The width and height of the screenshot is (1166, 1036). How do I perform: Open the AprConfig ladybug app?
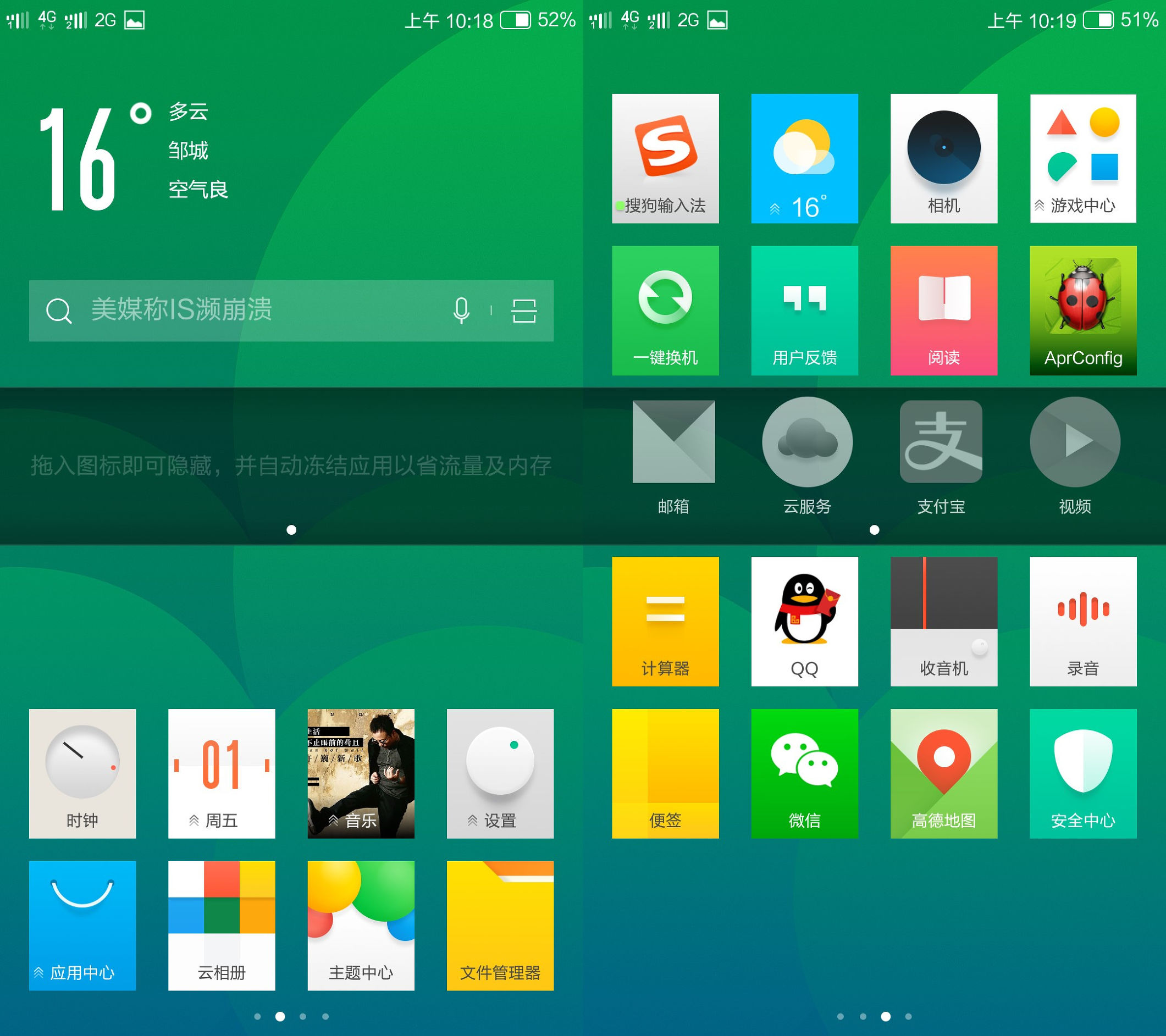coord(1083,310)
